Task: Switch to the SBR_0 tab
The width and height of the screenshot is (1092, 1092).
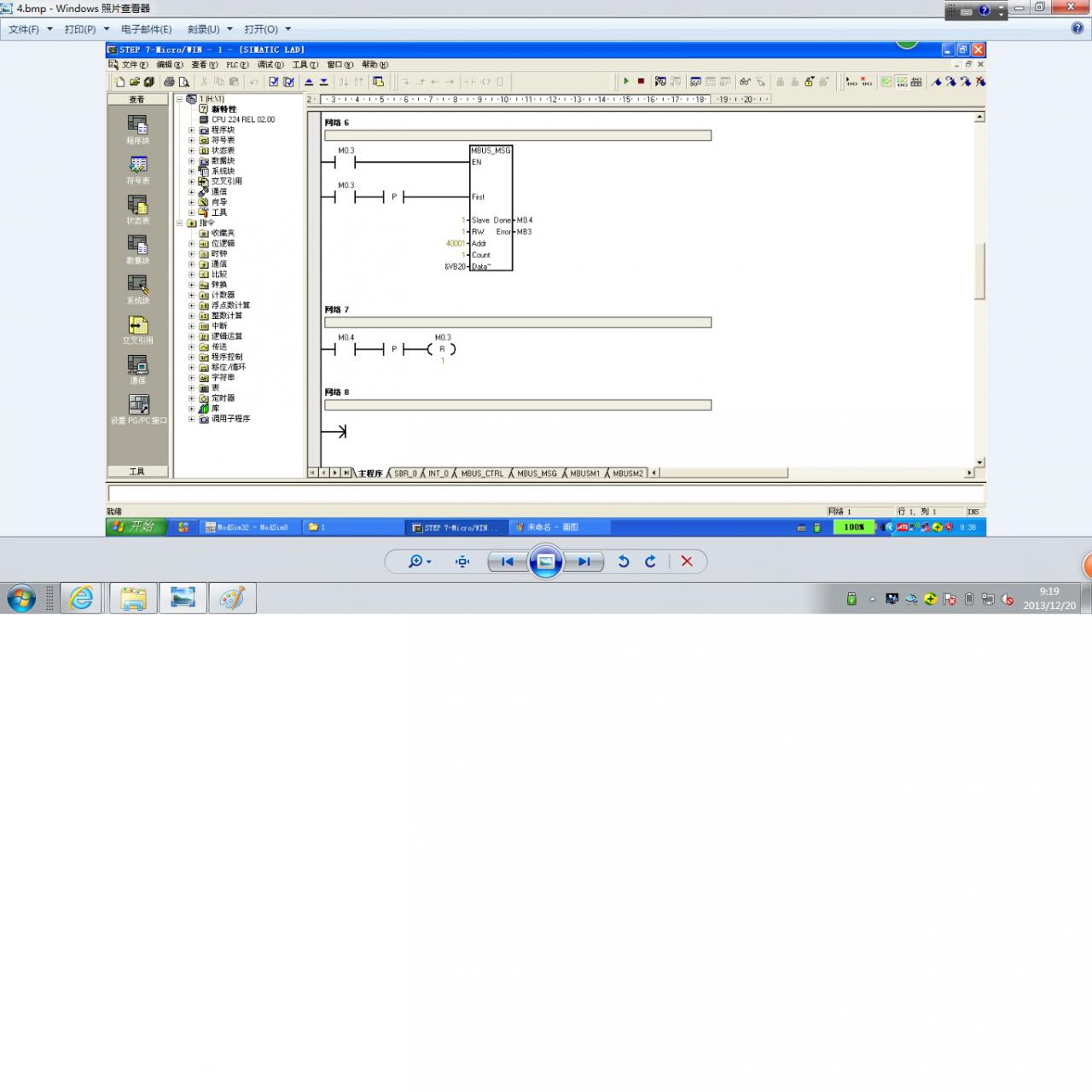Action: point(405,473)
